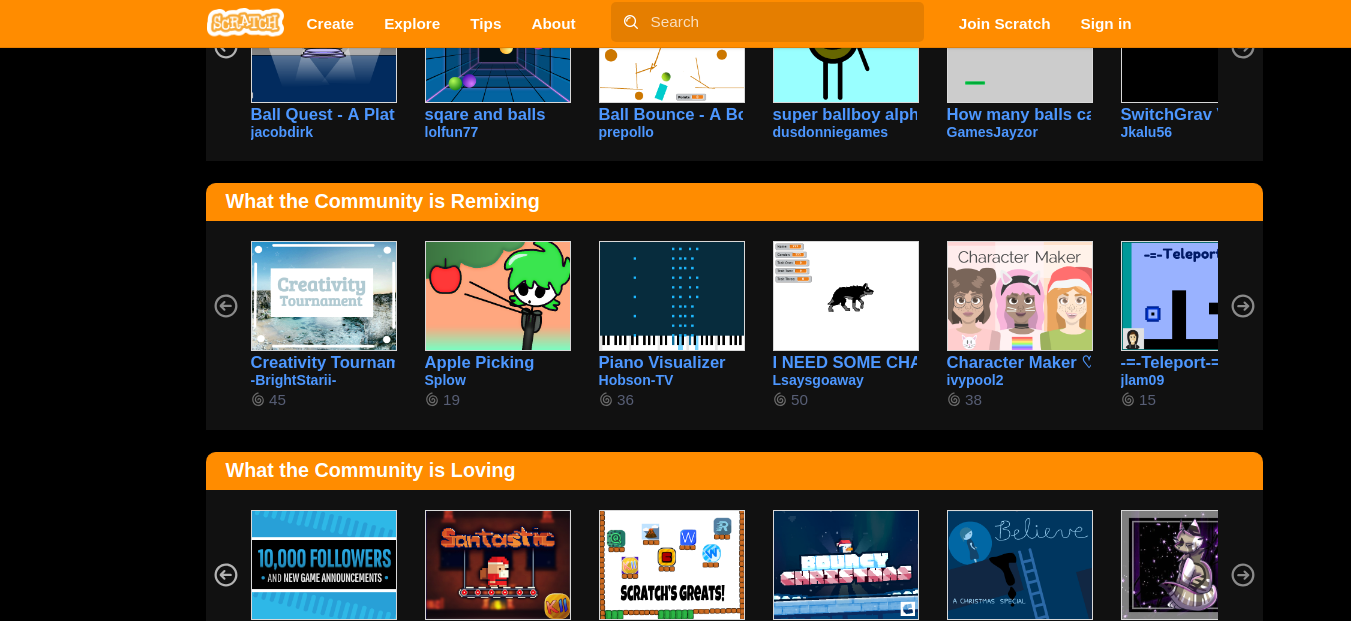The height and width of the screenshot is (621, 1351).
Task: Open the Piano Visualizer project title
Action: (662, 363)
